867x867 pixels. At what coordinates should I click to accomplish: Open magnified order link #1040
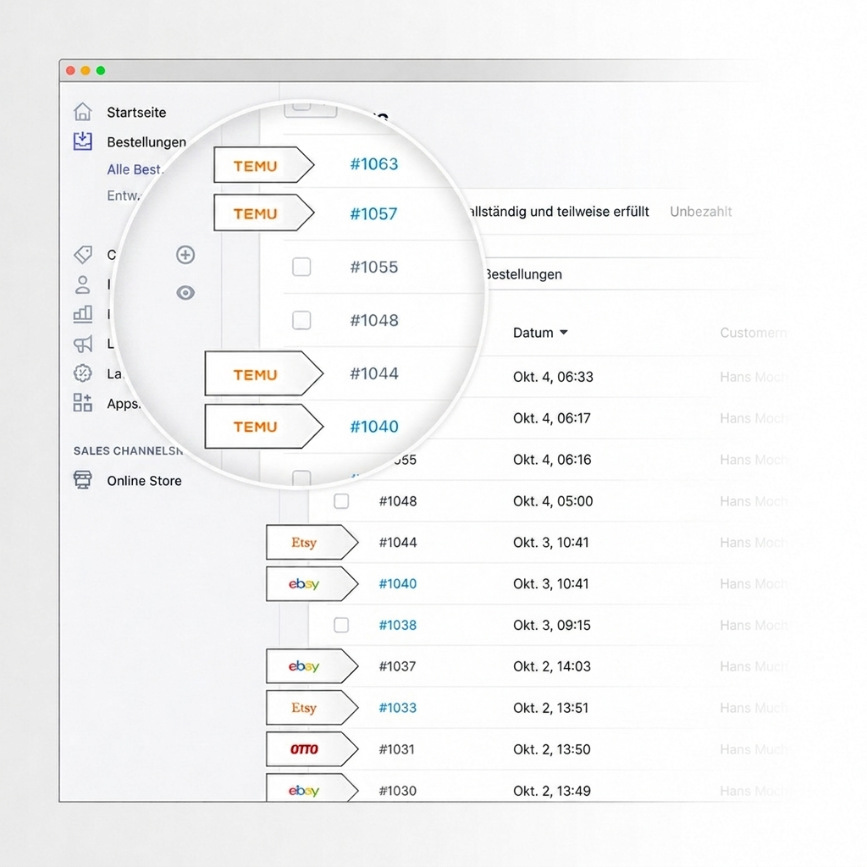pyautogui.click(x=374, y=426)
